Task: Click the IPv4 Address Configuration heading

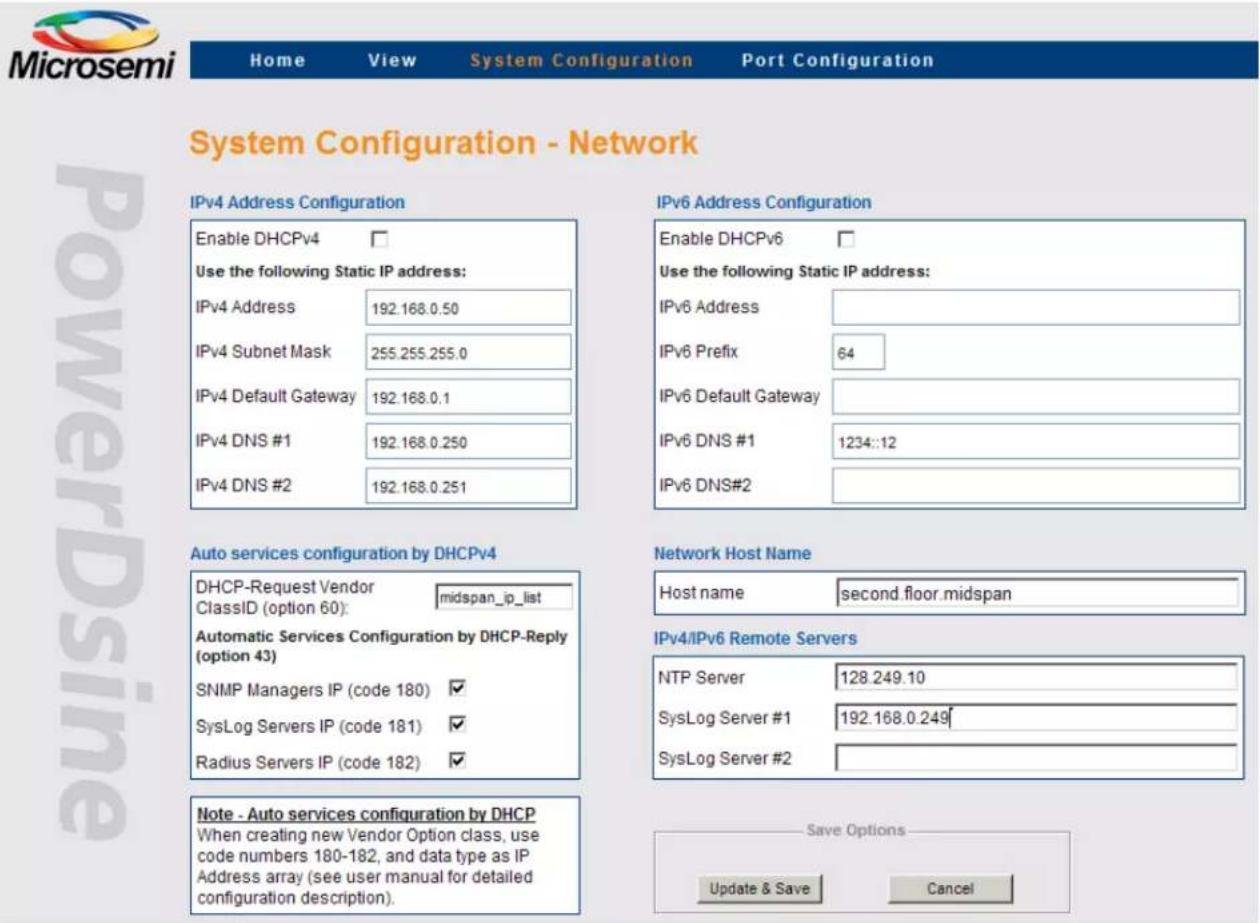Action: click(297, 202)
